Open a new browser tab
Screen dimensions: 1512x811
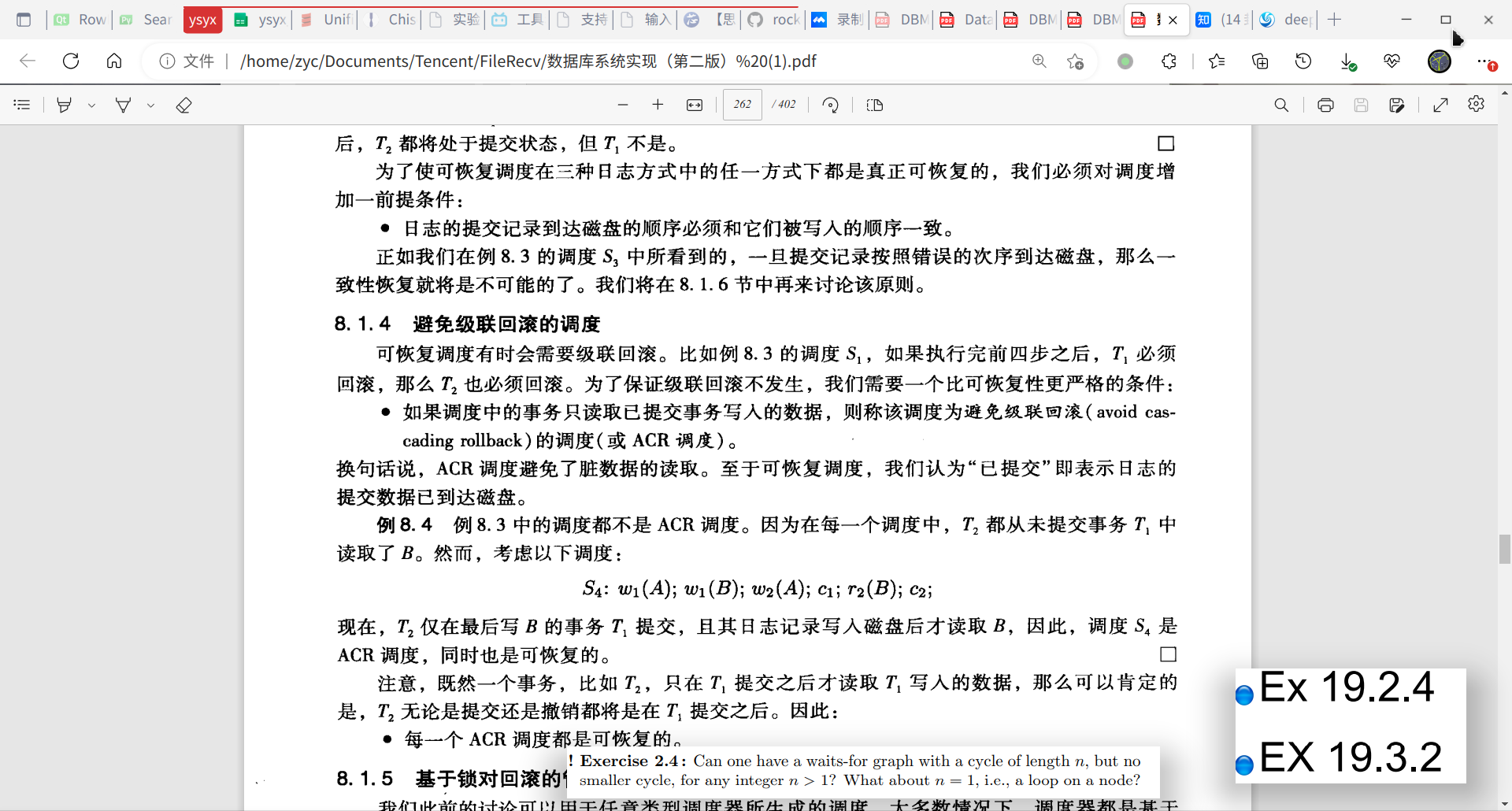pyautogui.click(x=1334, y=20)
